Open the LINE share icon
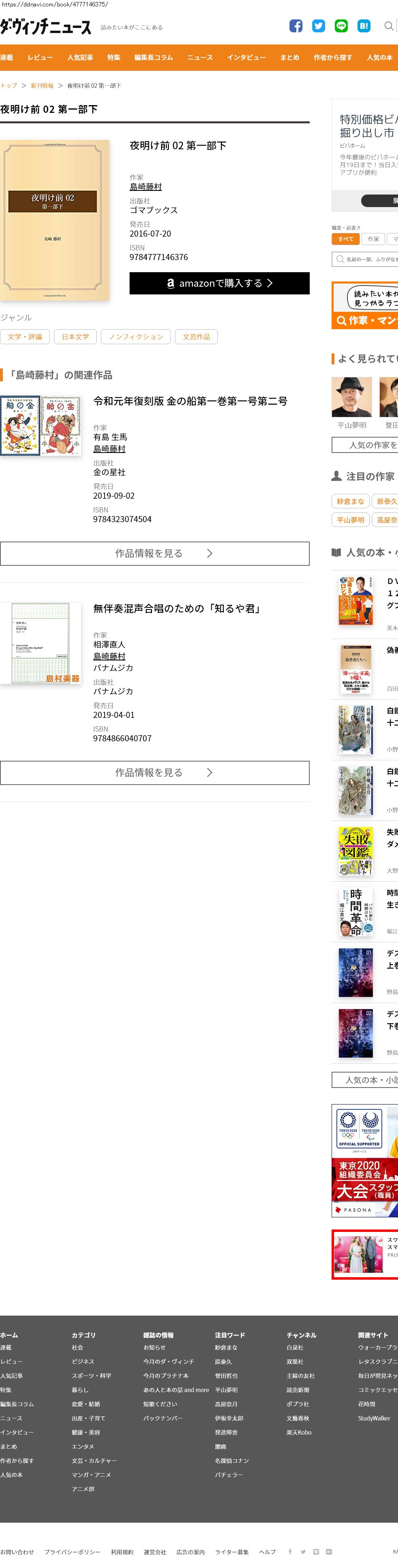 (x=341, y=25)
